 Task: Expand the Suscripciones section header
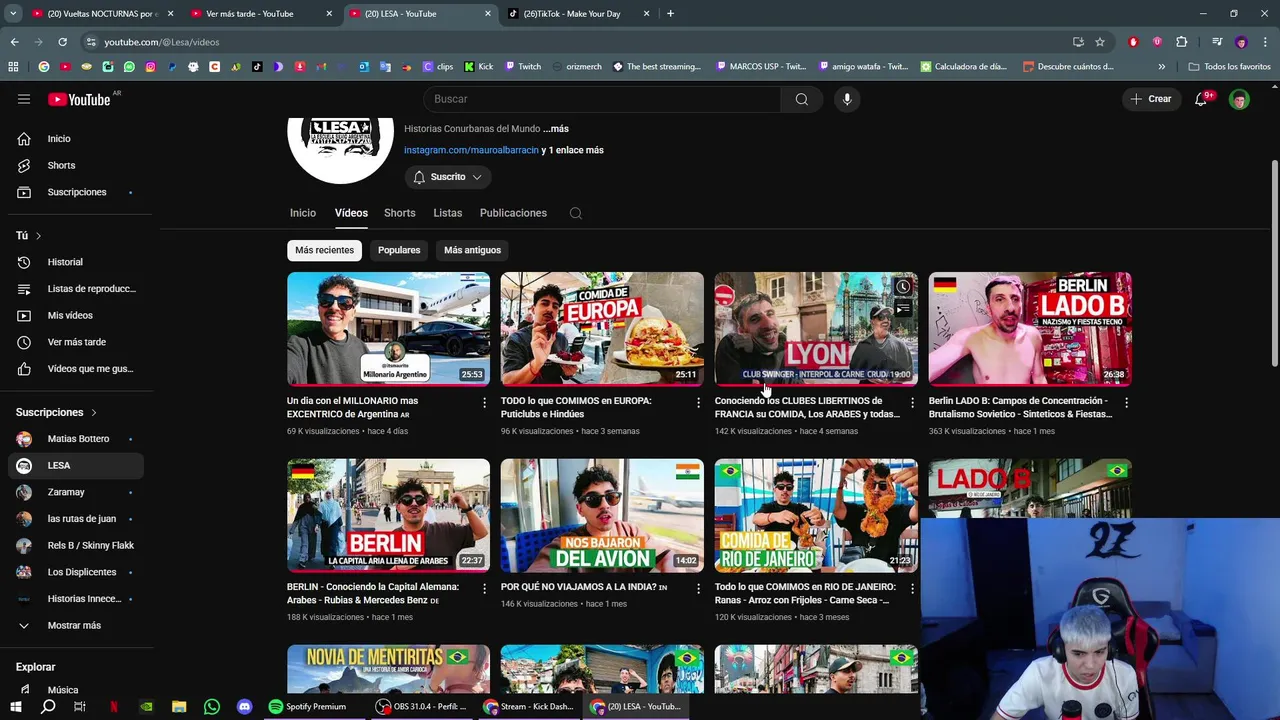click(x=56, y=412)
